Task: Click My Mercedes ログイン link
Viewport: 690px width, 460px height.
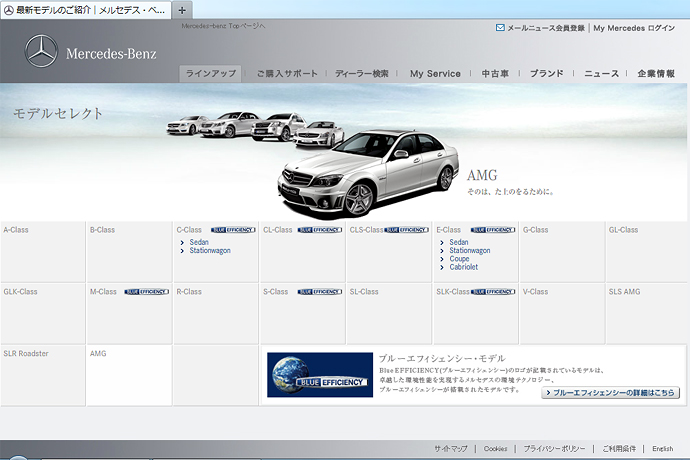Action: (634, 28)
